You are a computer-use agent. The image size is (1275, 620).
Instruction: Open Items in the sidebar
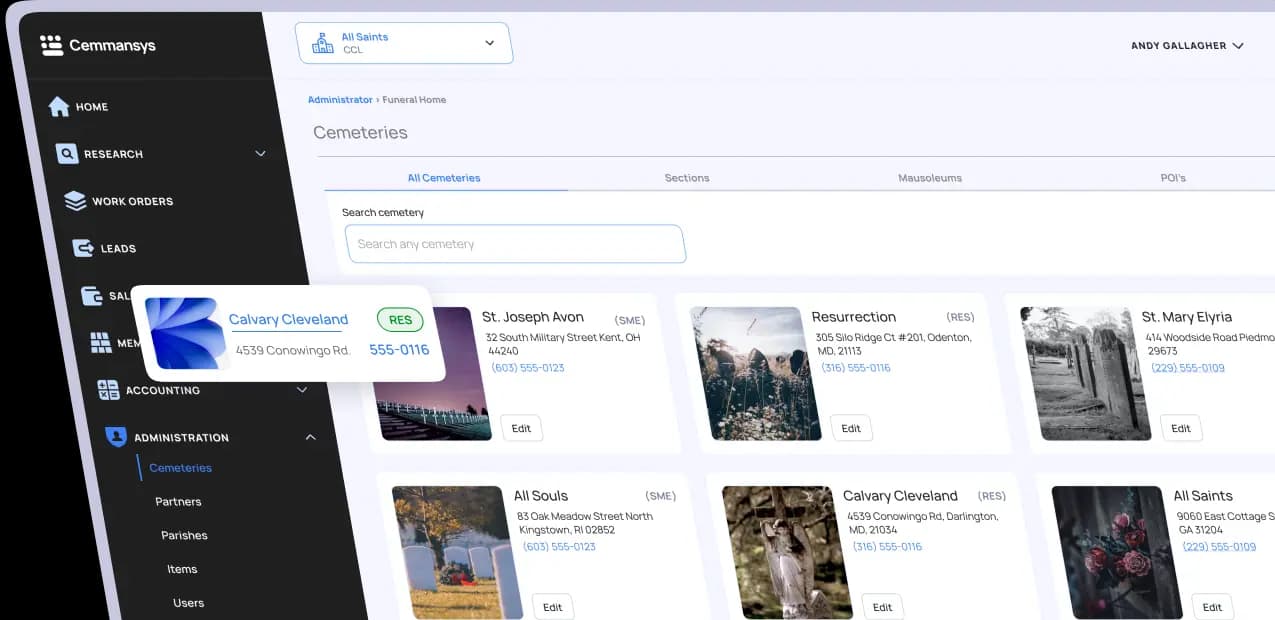point(182,569)
